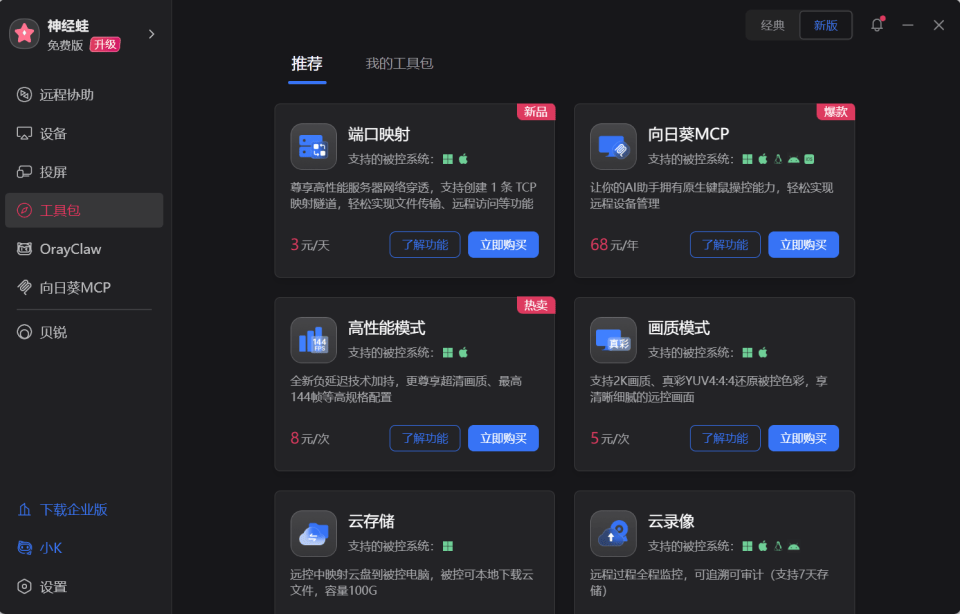Click the Apple icon under 画质模式
The width and height of the screenshot is (960, 614).
(763, 353)
